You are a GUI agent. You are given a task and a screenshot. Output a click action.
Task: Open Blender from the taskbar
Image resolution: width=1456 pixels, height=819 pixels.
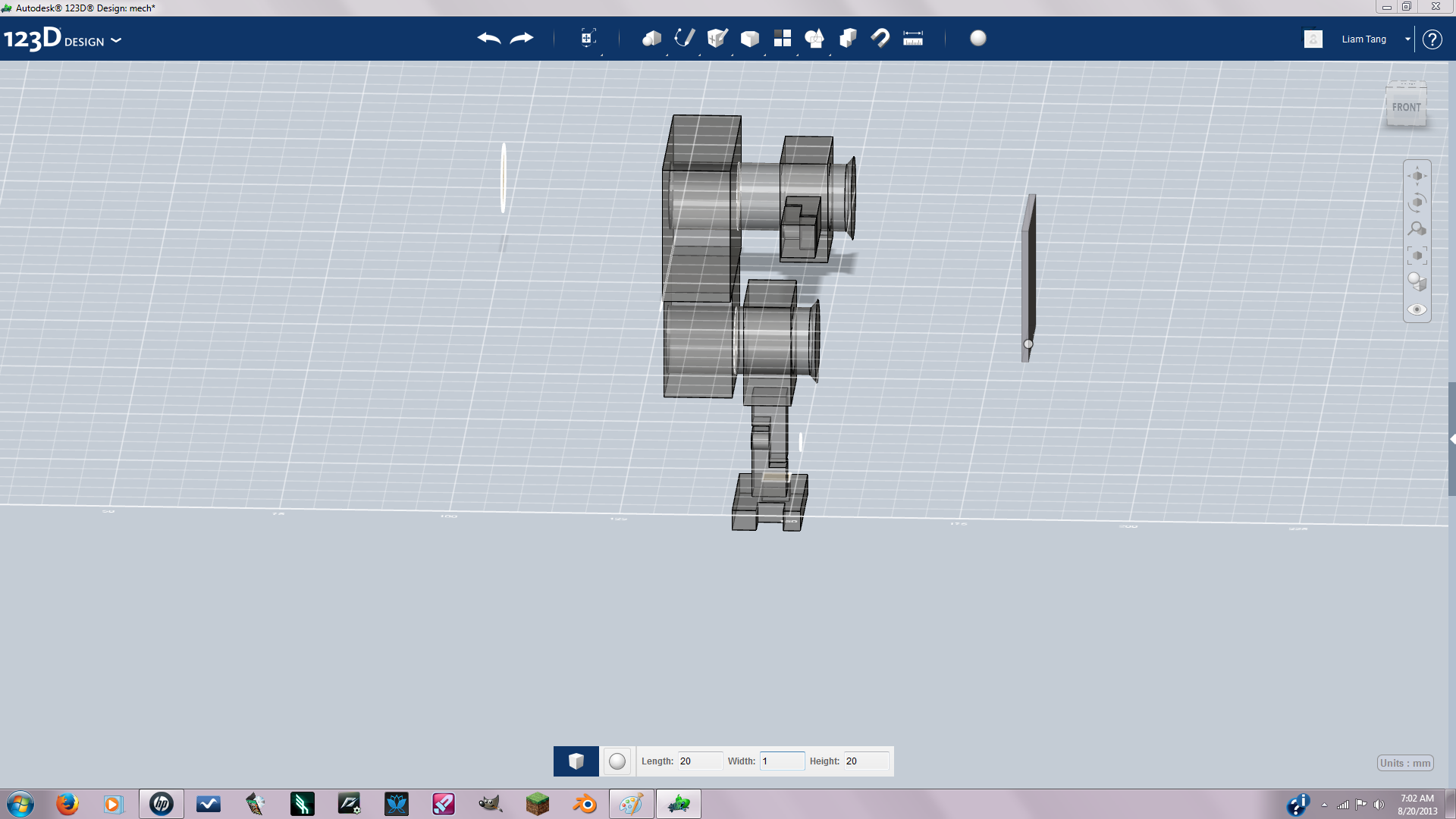(585, 804)
